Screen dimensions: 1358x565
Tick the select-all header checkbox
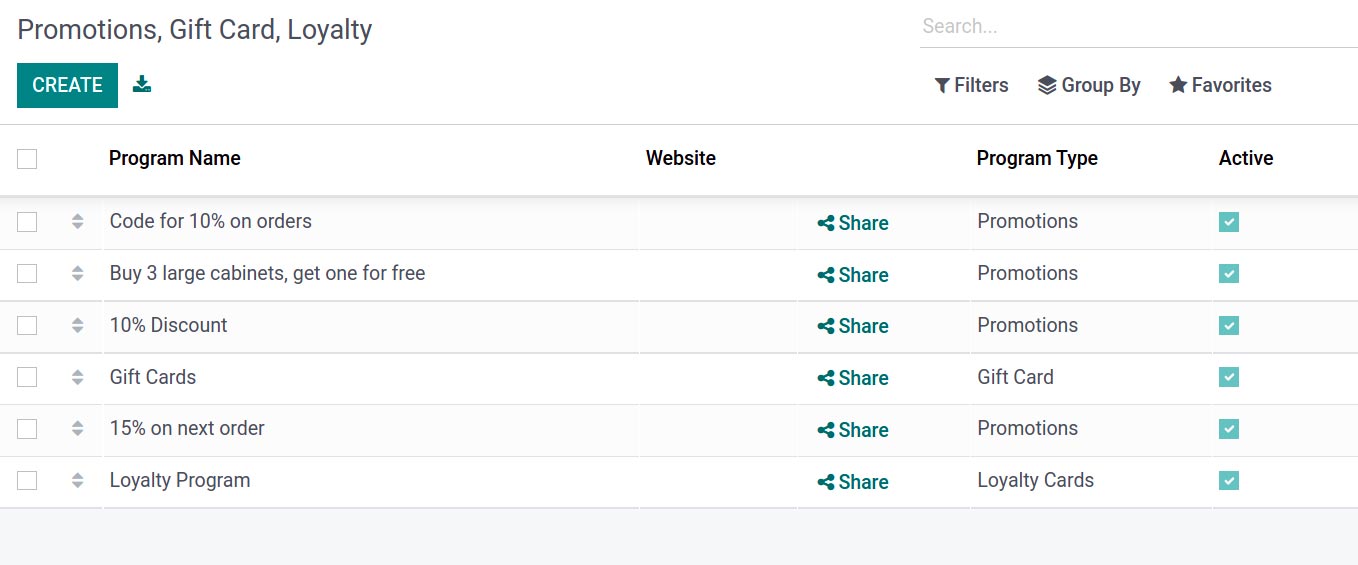[x=27, y=159]
